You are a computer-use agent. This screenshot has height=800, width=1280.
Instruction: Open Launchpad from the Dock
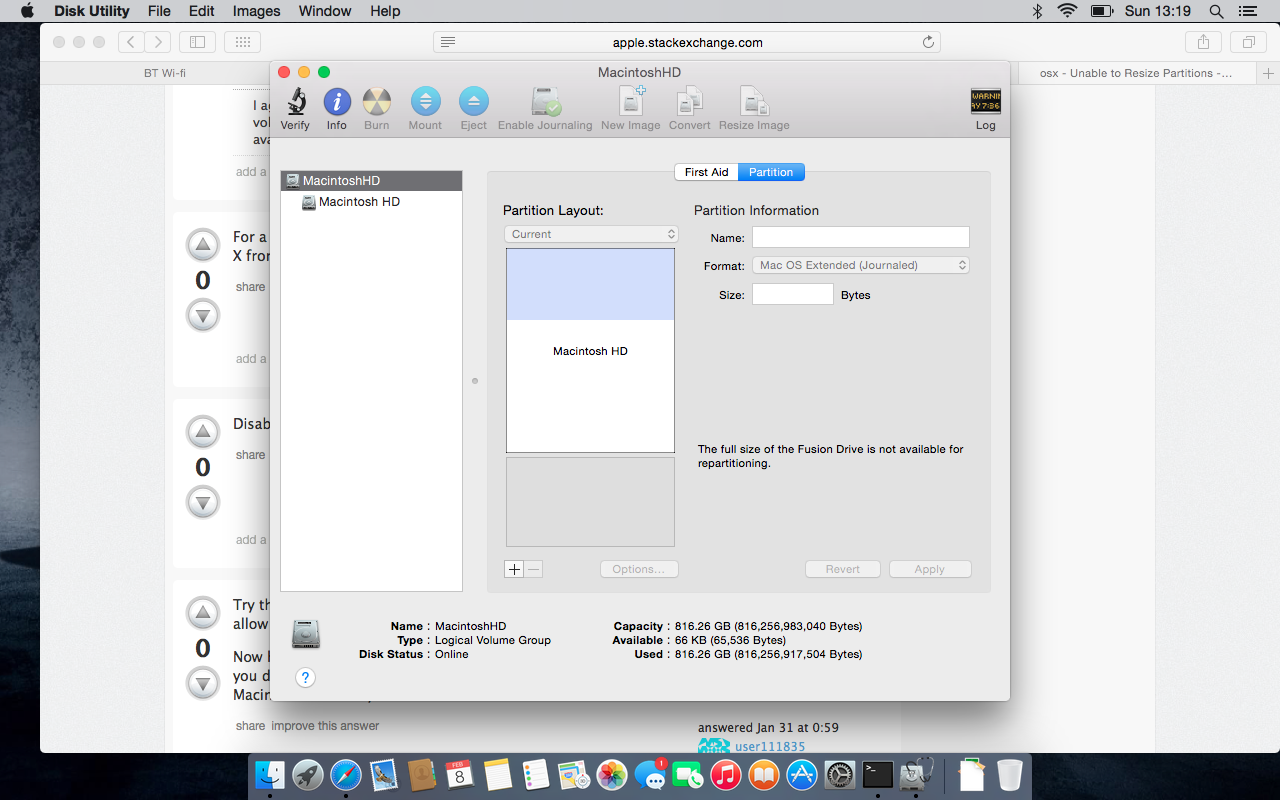[x=308, y=774]
